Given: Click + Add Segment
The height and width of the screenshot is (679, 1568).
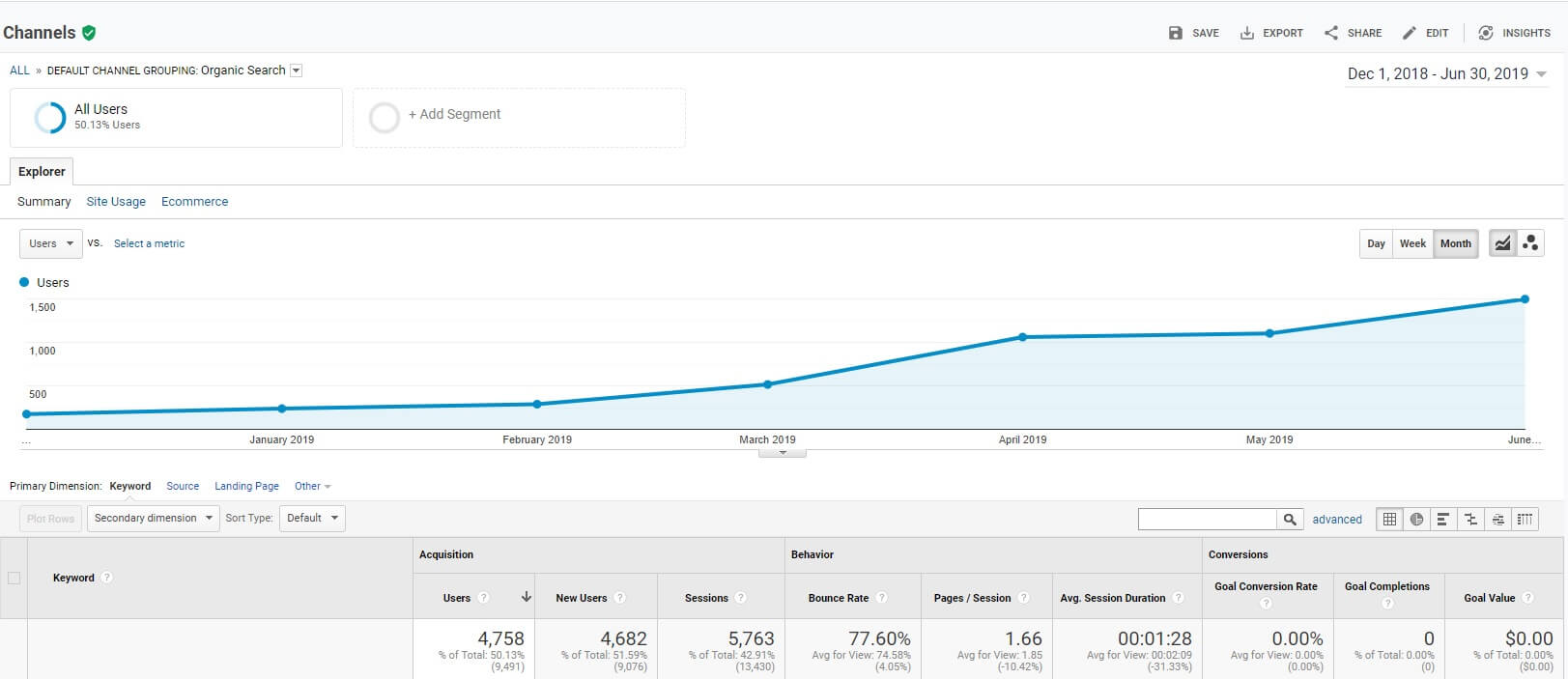Looking at the screenshot, I should coord(519,118).
